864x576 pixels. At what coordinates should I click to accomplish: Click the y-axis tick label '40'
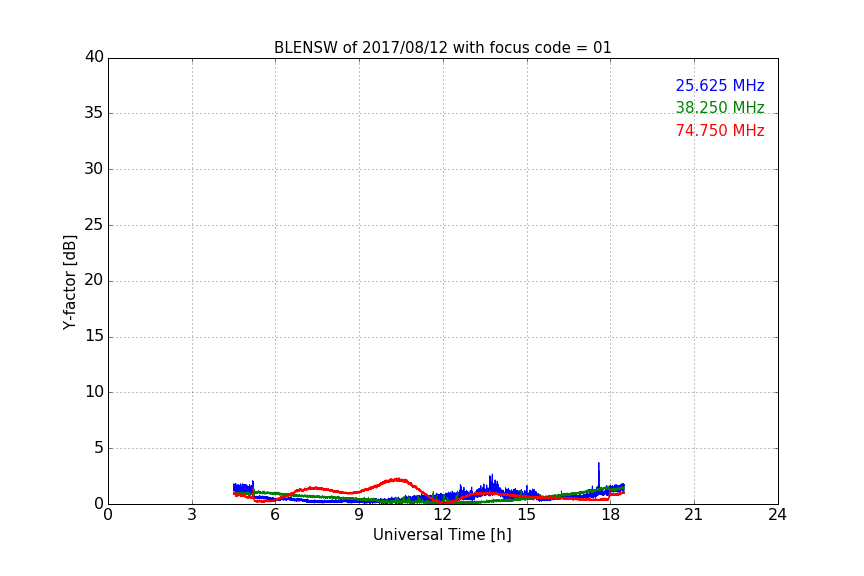[x=94, y=57]
